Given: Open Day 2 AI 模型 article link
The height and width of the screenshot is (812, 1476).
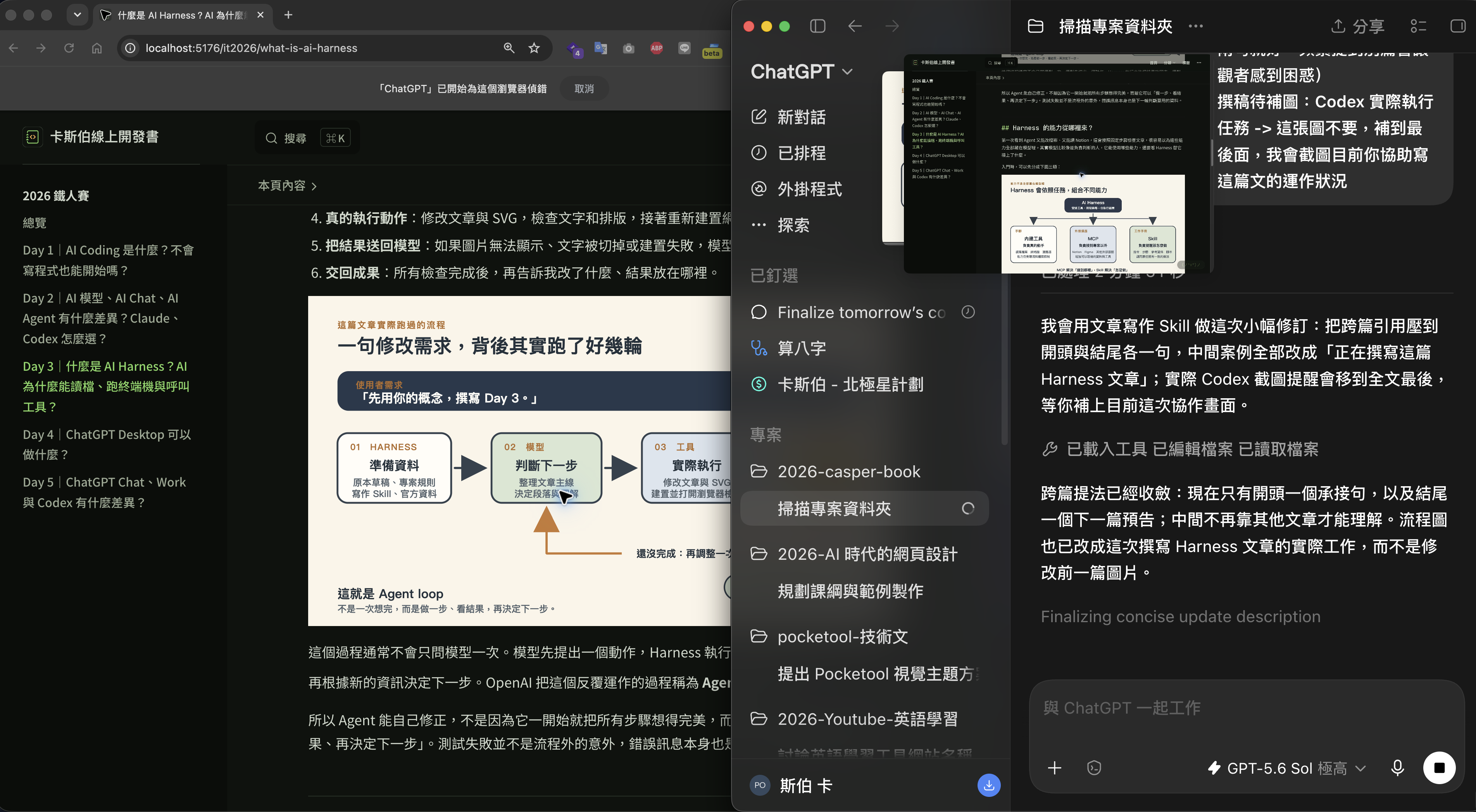Looking at the screenshot, I should click(x=102, y=318).
